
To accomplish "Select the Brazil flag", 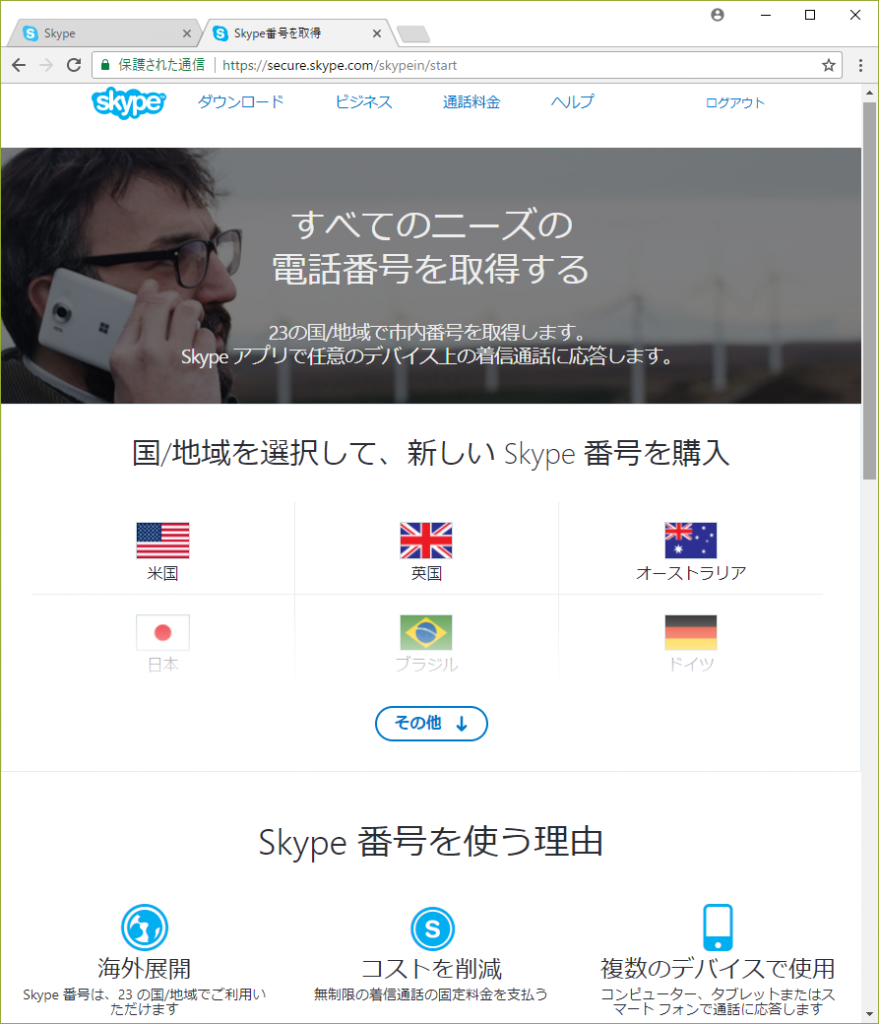I will tap(426, 632).
